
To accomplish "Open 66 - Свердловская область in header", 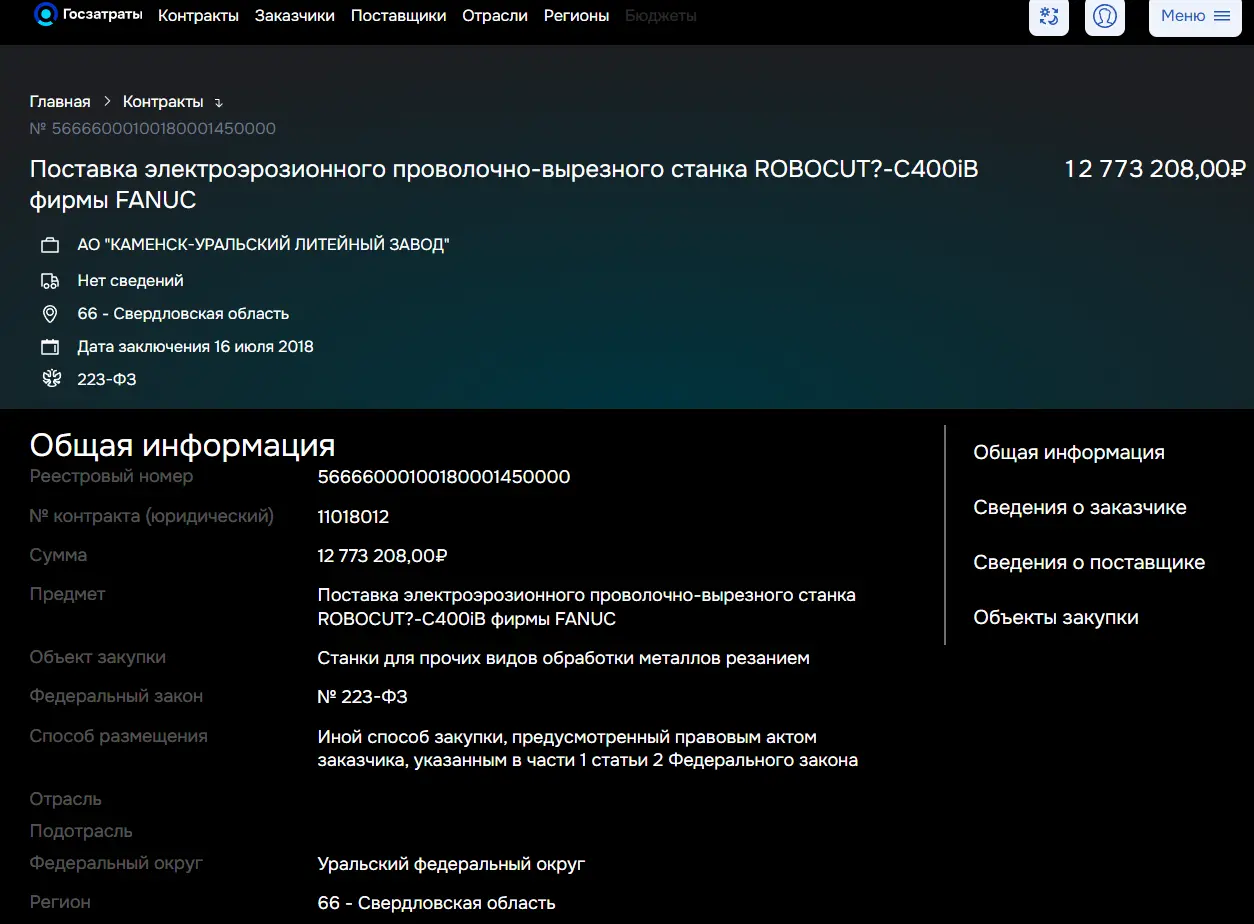I will click(x=183, y=314).
